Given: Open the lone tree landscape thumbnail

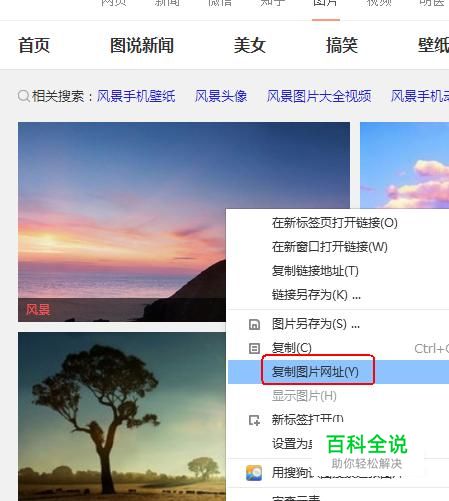Looking at the screenshot, I should pos(122,416).
